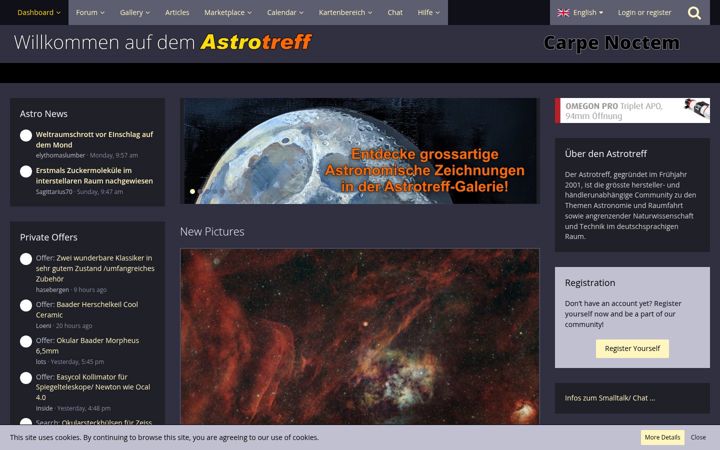Open the Omegon Pro Triplet APO ad banner
Screen dimensions: 720x450
point(632,111)
